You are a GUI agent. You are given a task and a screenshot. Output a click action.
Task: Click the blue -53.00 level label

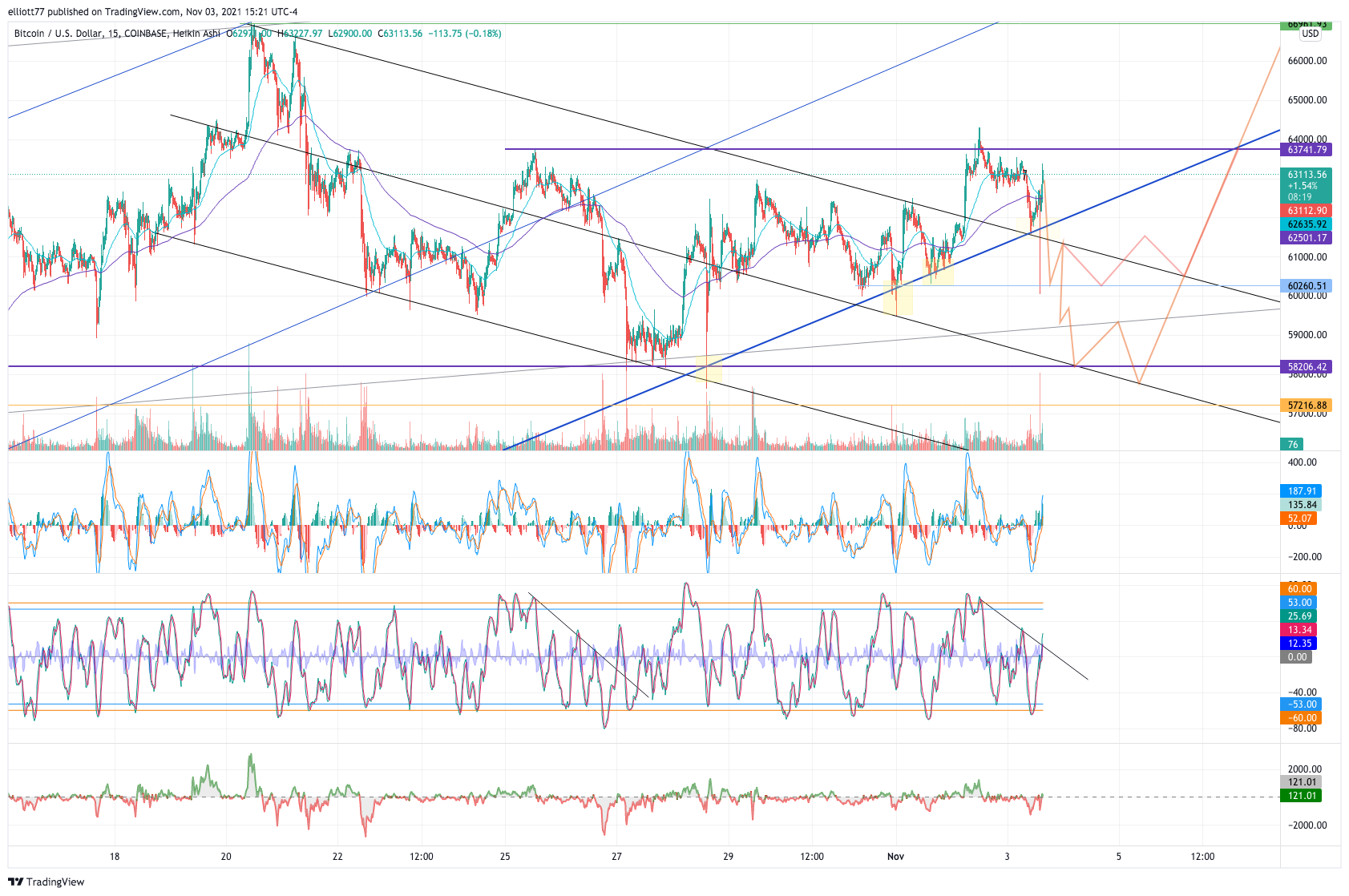pyautogui.click(x=1301, y=704)
